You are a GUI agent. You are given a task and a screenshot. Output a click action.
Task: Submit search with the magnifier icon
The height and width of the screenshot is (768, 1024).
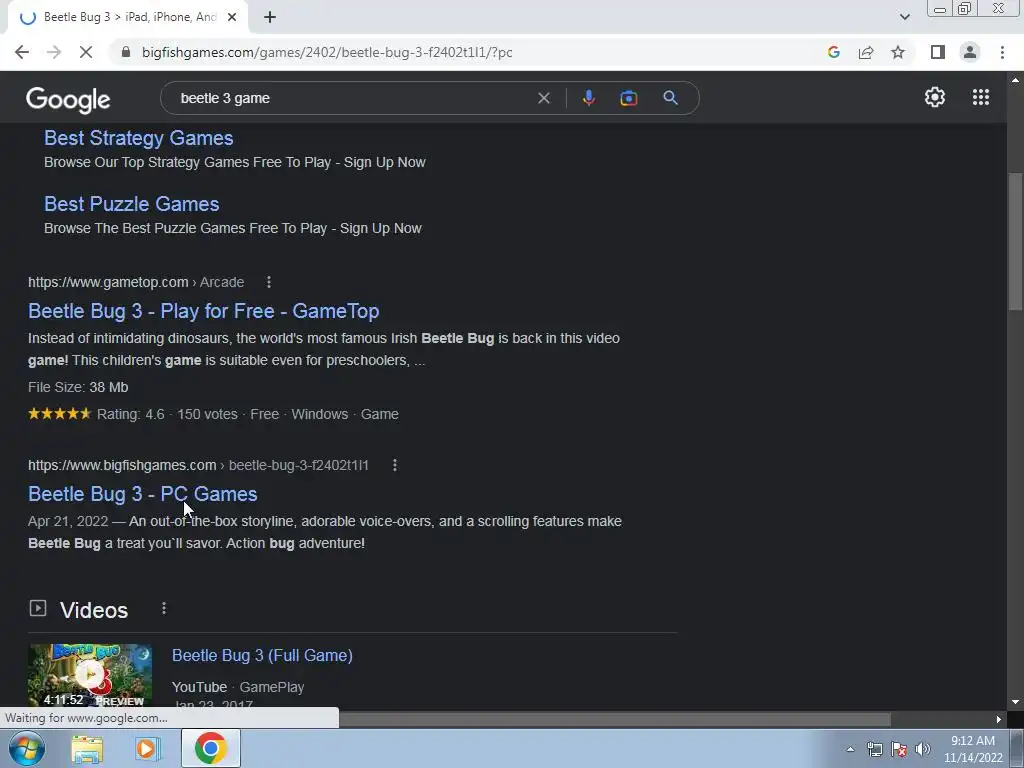pos(670,98)
